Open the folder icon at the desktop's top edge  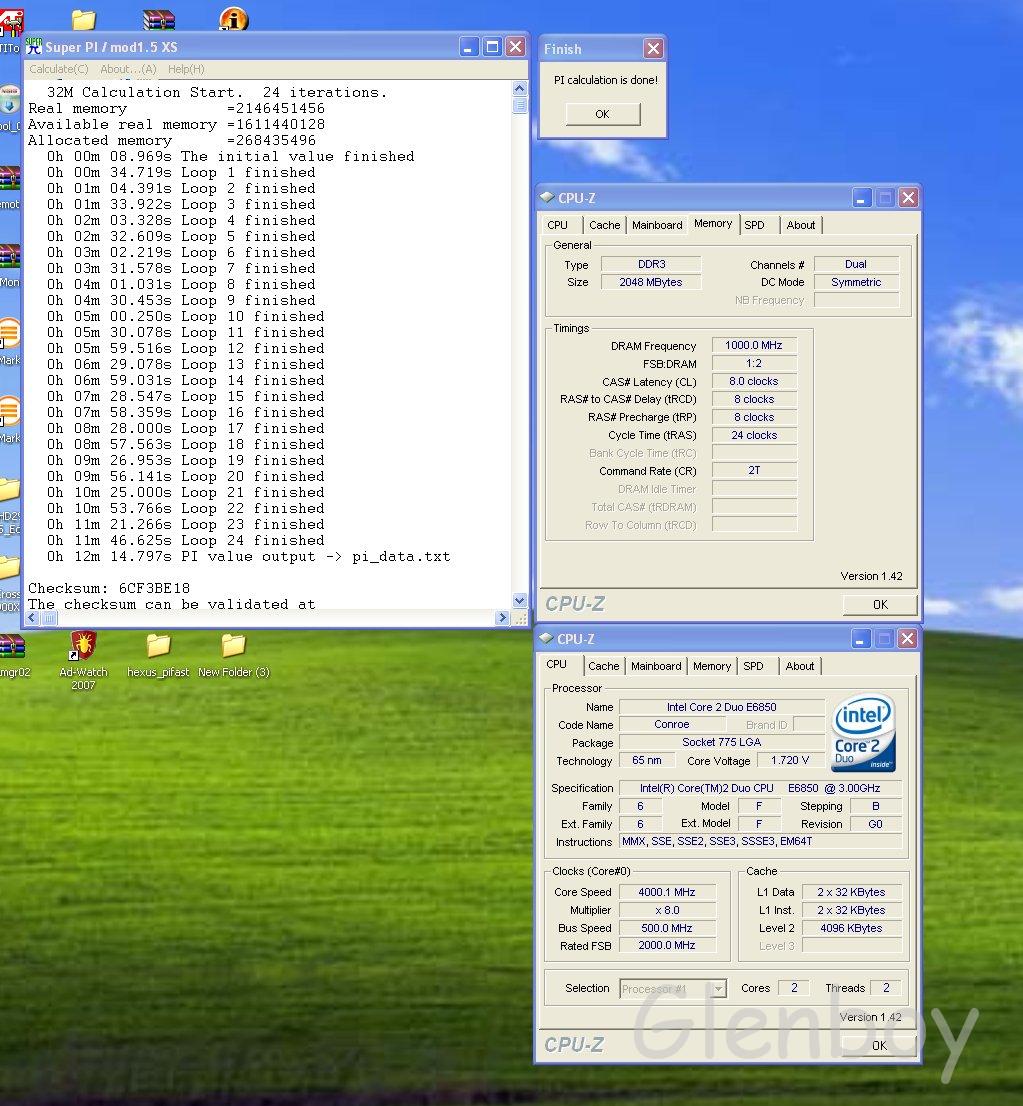(x=84, y=19)
